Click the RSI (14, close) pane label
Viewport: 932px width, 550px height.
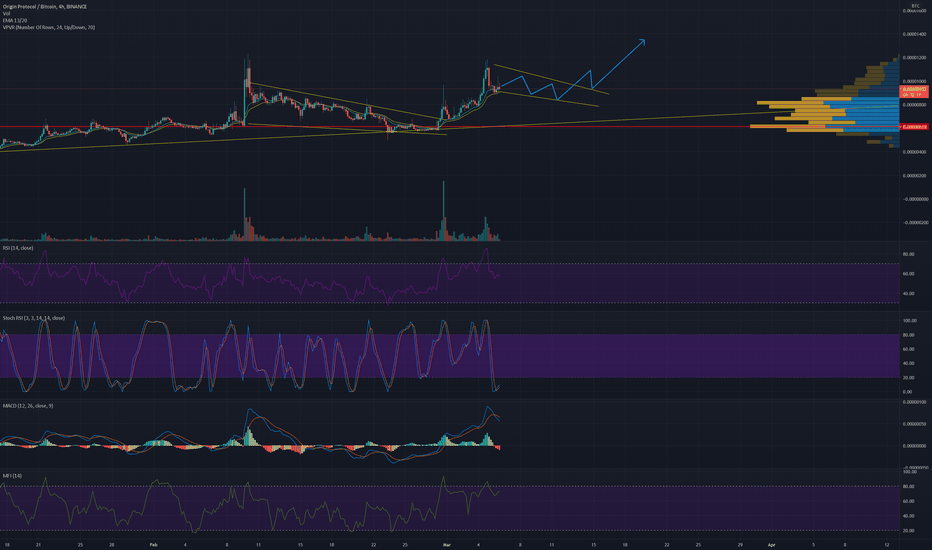point(18,248)
